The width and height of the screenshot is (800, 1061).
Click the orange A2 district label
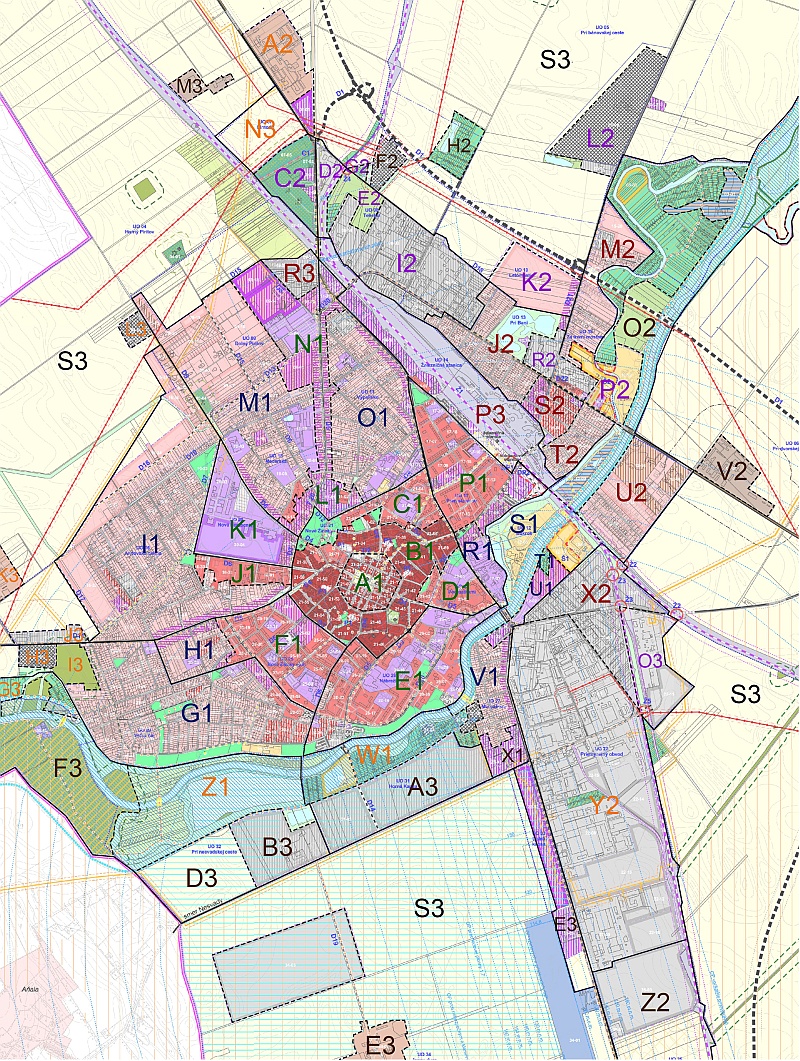point(277,44)
